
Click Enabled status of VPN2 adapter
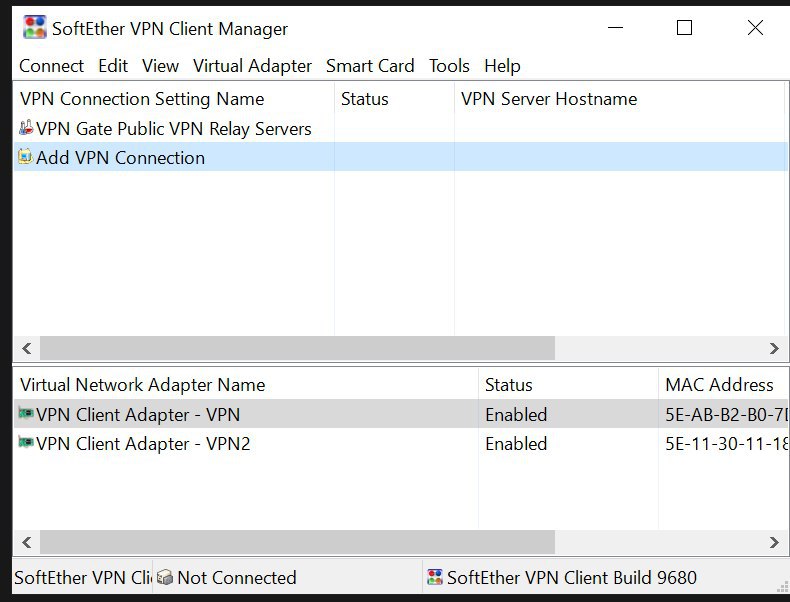[x=516, y=444]
